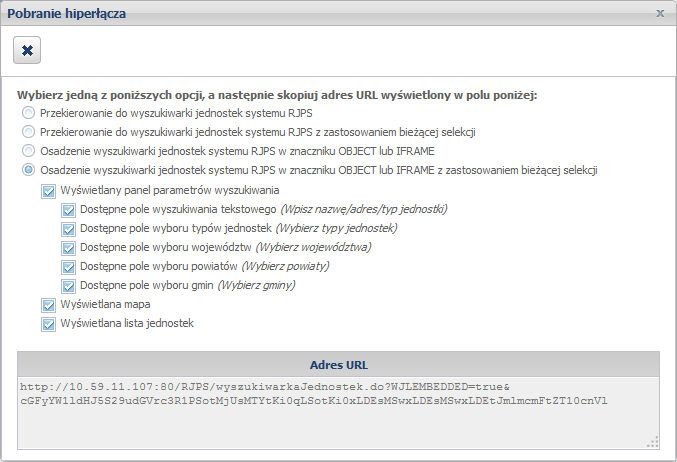Toggle Dostępne pole wyboru typów jednostek
677x462 pixels.
click(x=68, y=229)
